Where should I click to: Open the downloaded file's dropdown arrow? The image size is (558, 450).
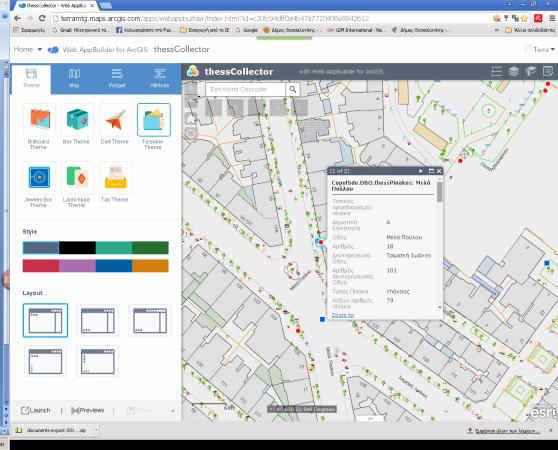pos(96,430)
